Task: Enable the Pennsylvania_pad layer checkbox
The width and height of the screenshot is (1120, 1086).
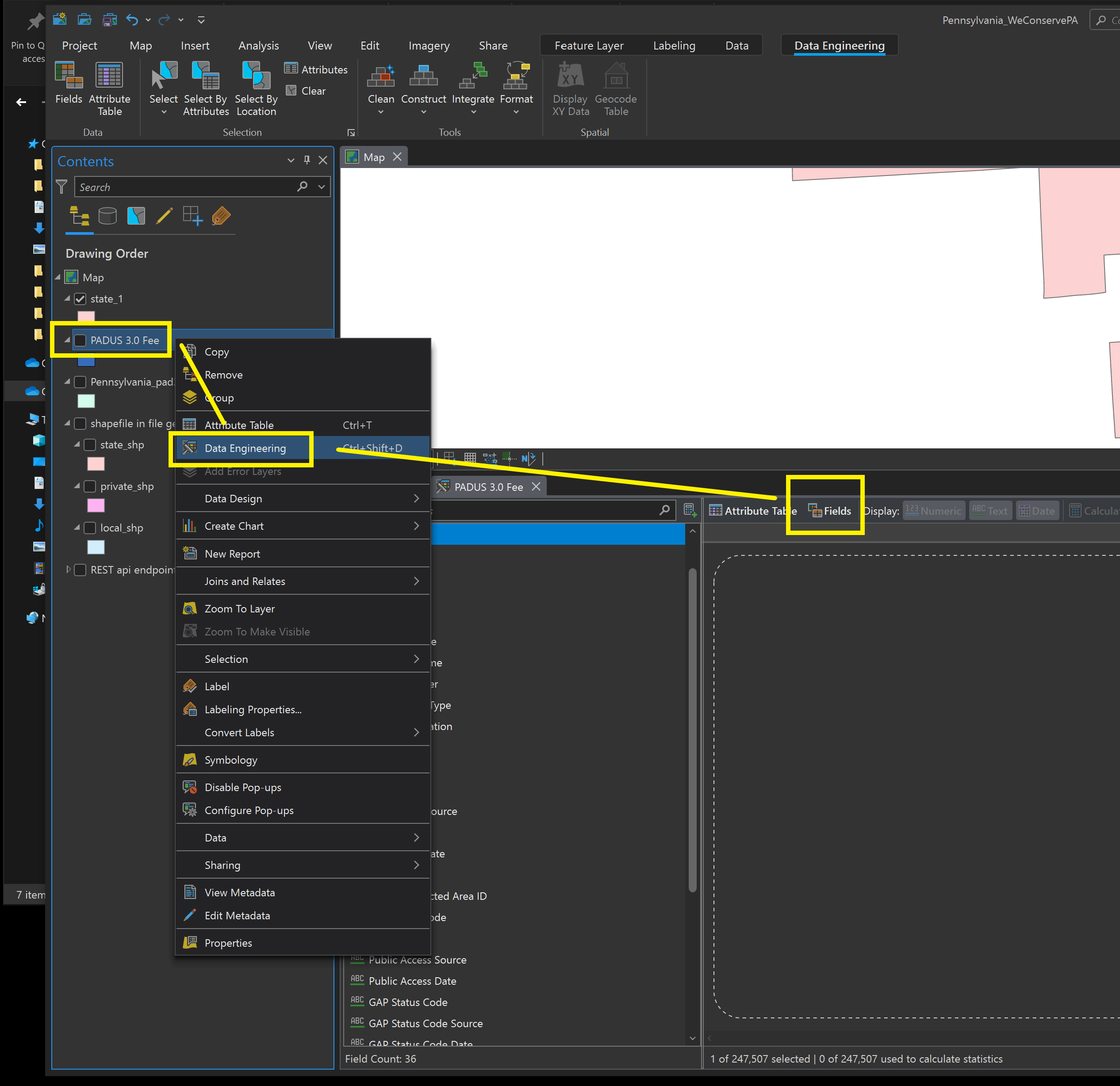Action: coord(81,382)
